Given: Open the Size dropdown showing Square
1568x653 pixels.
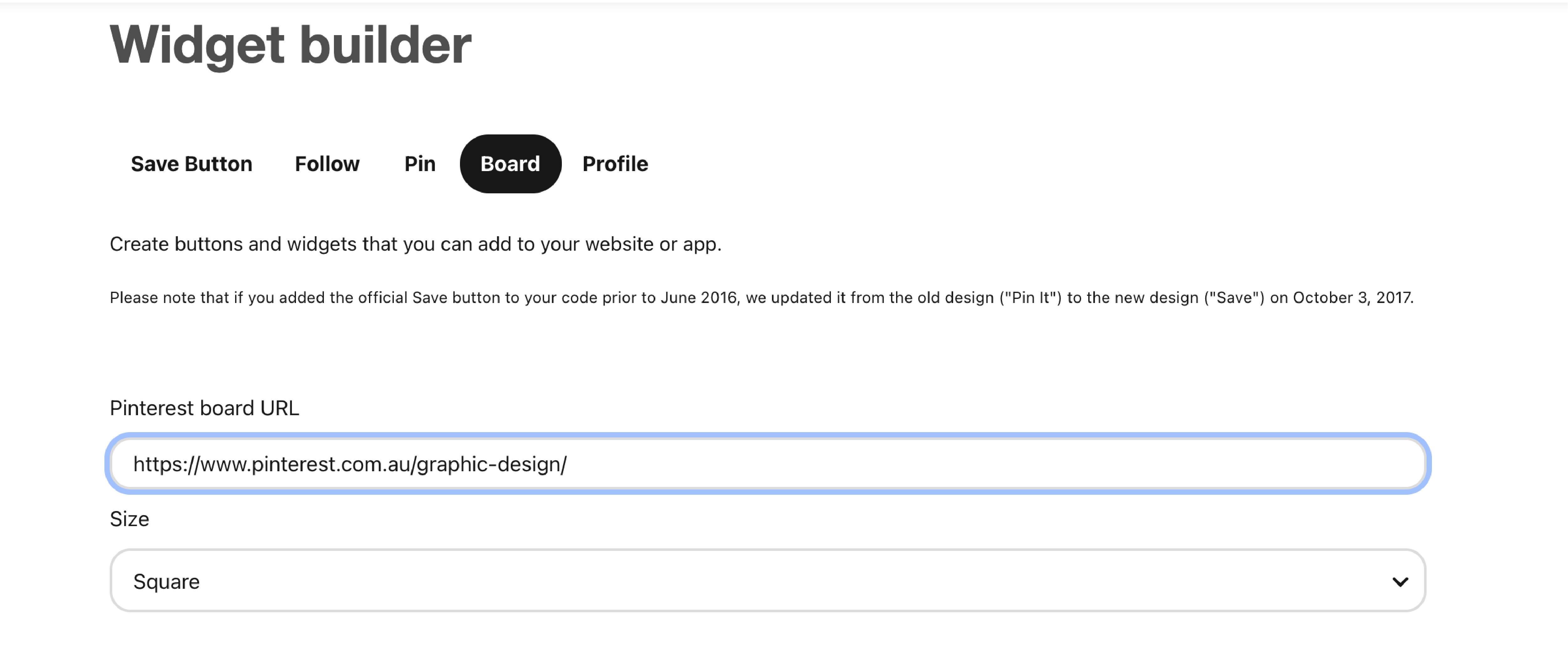Looking at the screenshot, I should click(767, 581).
